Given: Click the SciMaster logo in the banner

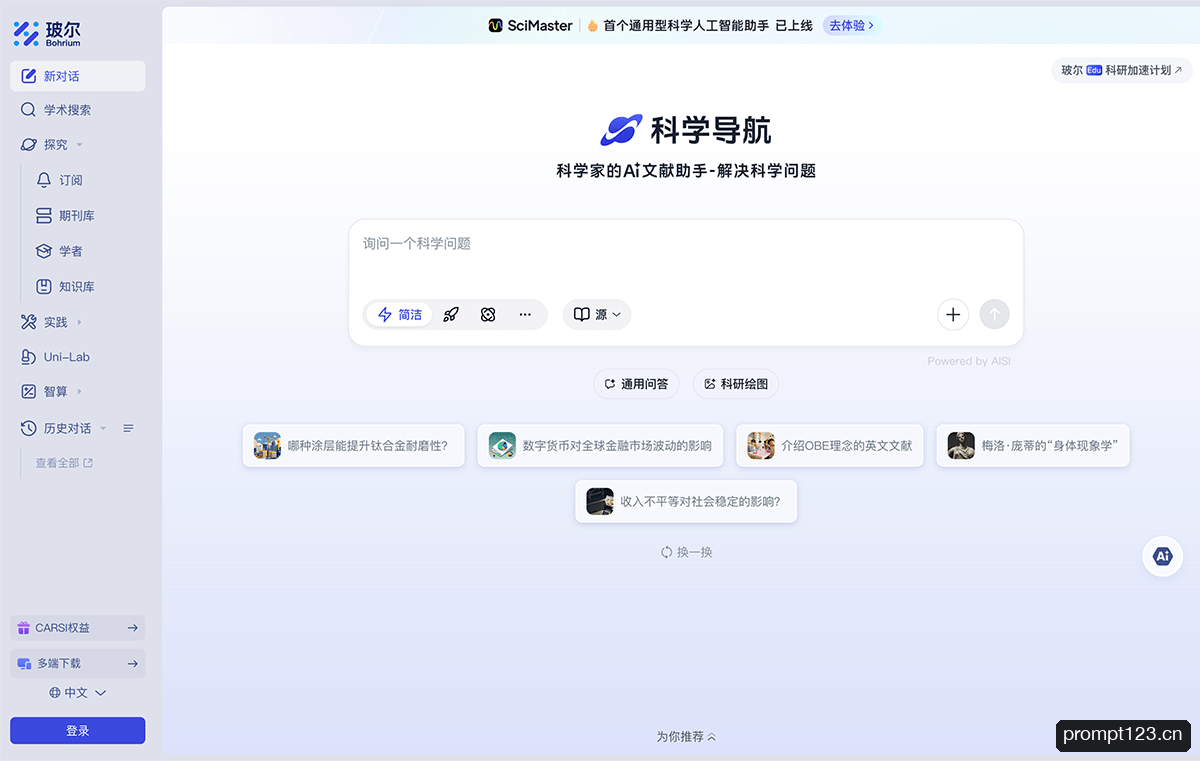Looking at the screenshot, I should (530, 25).
